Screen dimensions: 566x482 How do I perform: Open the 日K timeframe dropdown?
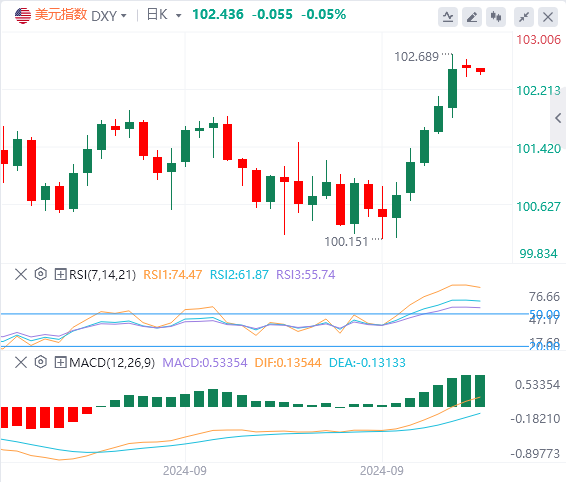point(164,15)
